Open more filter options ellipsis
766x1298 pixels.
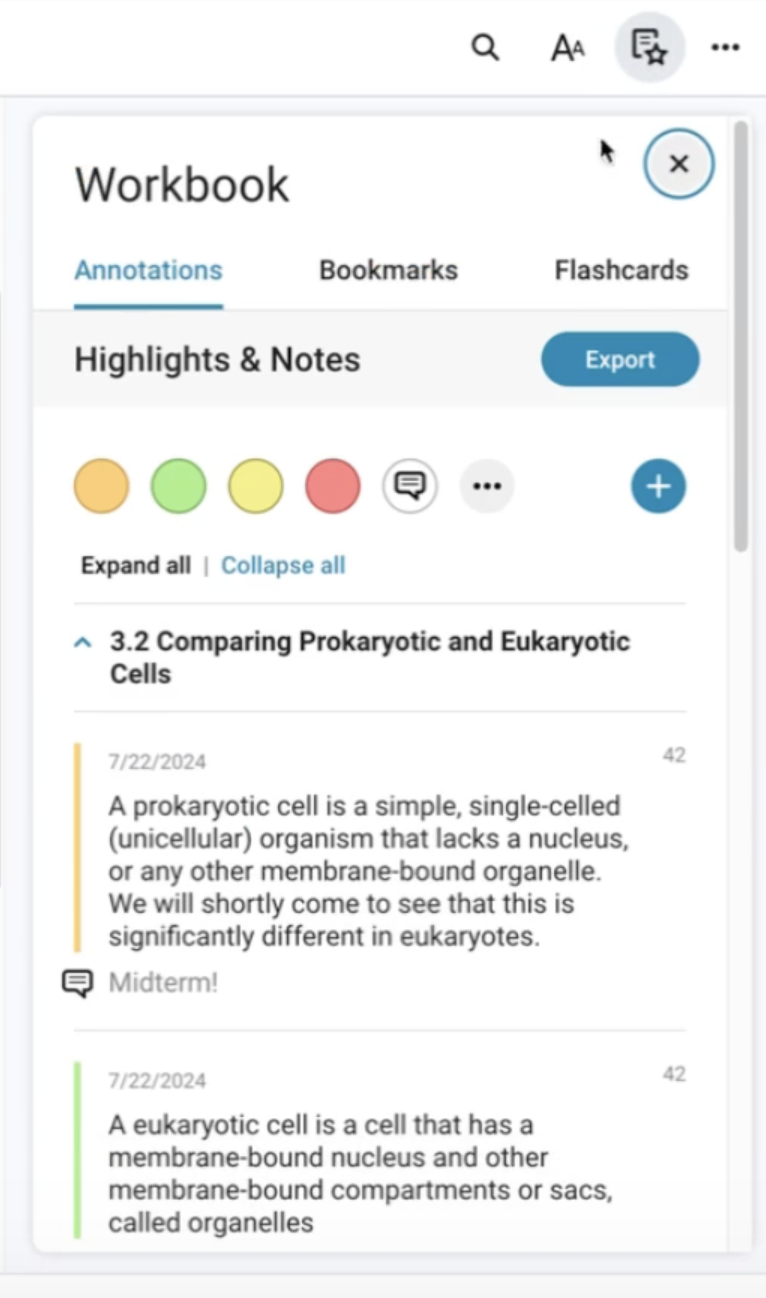click(487, 486)
